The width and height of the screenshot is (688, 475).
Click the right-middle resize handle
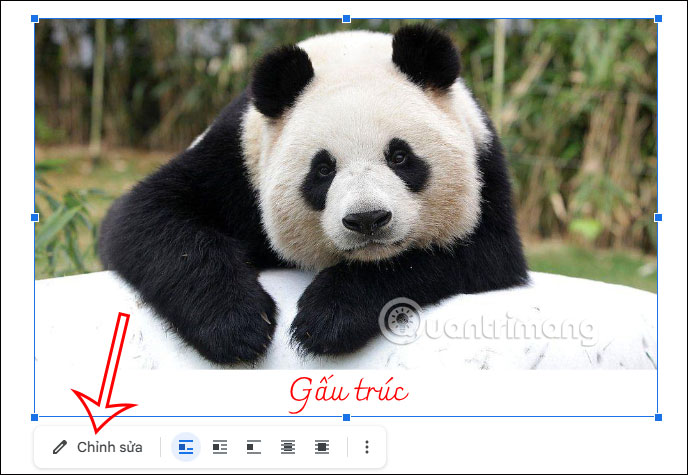click(658, 218)
